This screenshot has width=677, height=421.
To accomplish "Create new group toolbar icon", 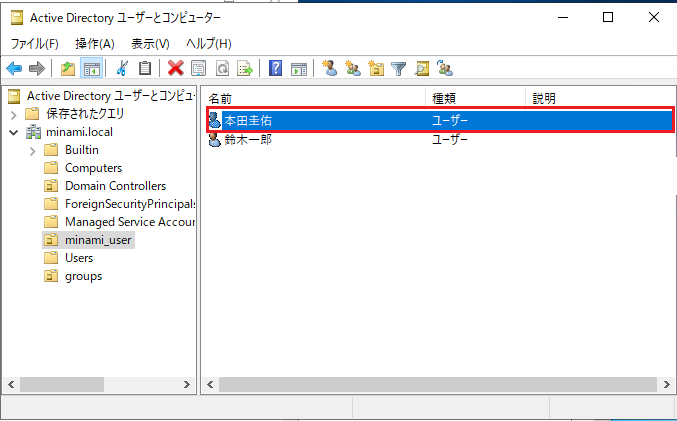I will tap(353, 68).
